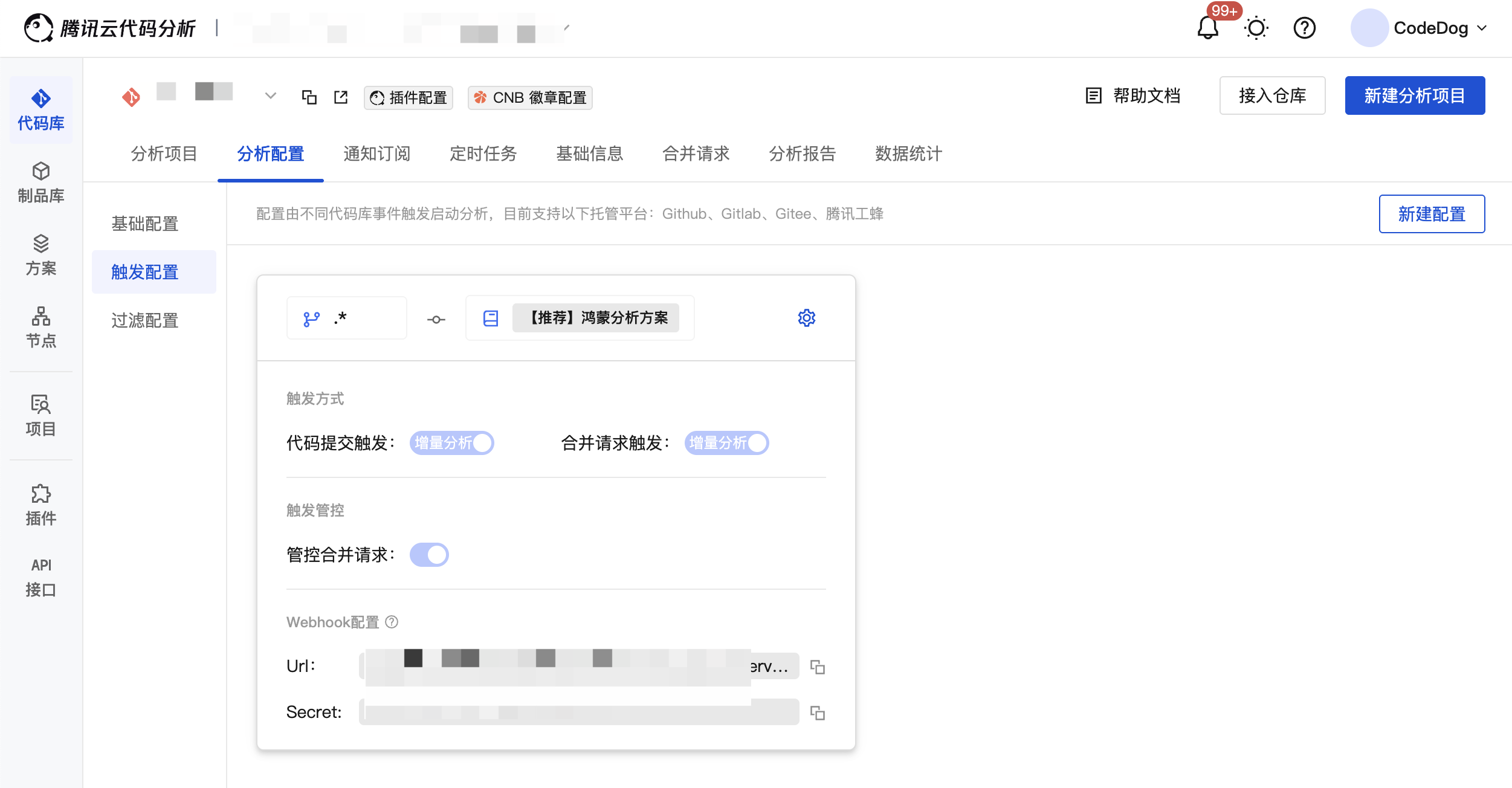Copy repository address icon next to dropdown
Viewport: 1512px width, 788px height.
309,97
